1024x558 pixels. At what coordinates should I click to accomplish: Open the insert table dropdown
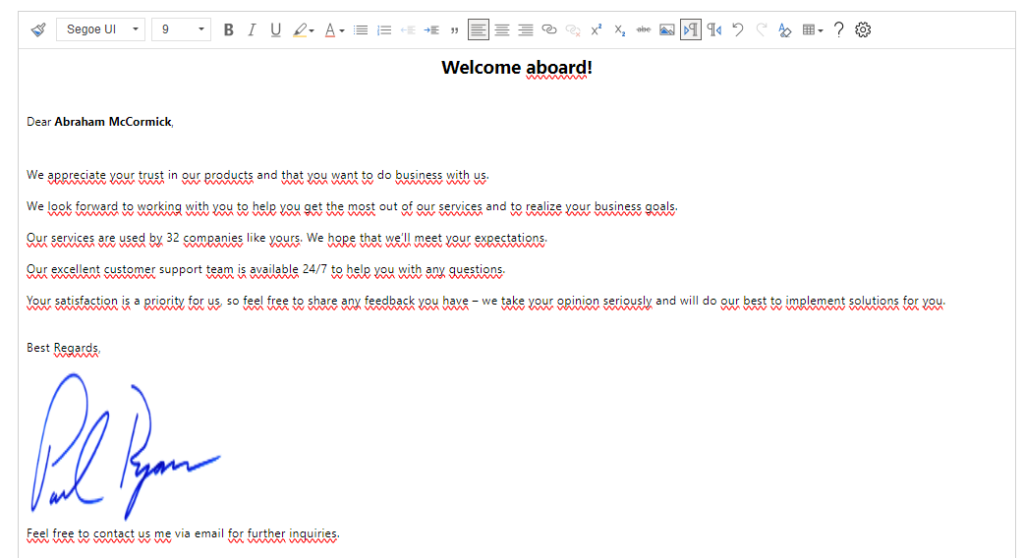[x=812, y=30]
